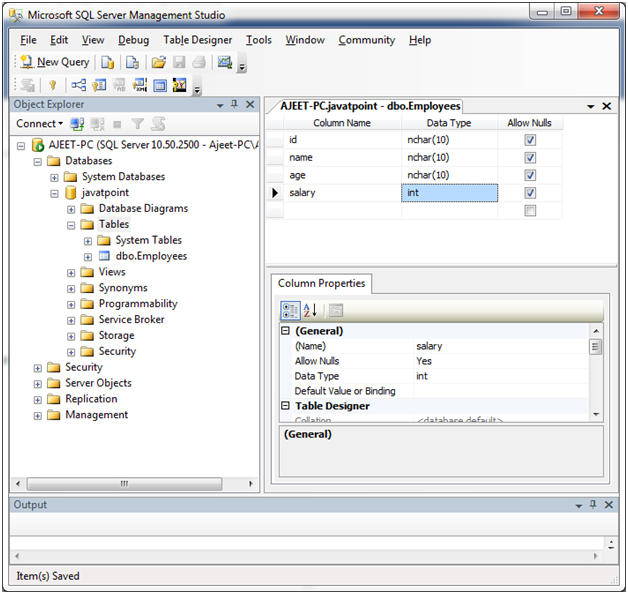This screenshot has width=628, height=594.
Task: Collapse the AJEET-PC server node
Action: 21,146
